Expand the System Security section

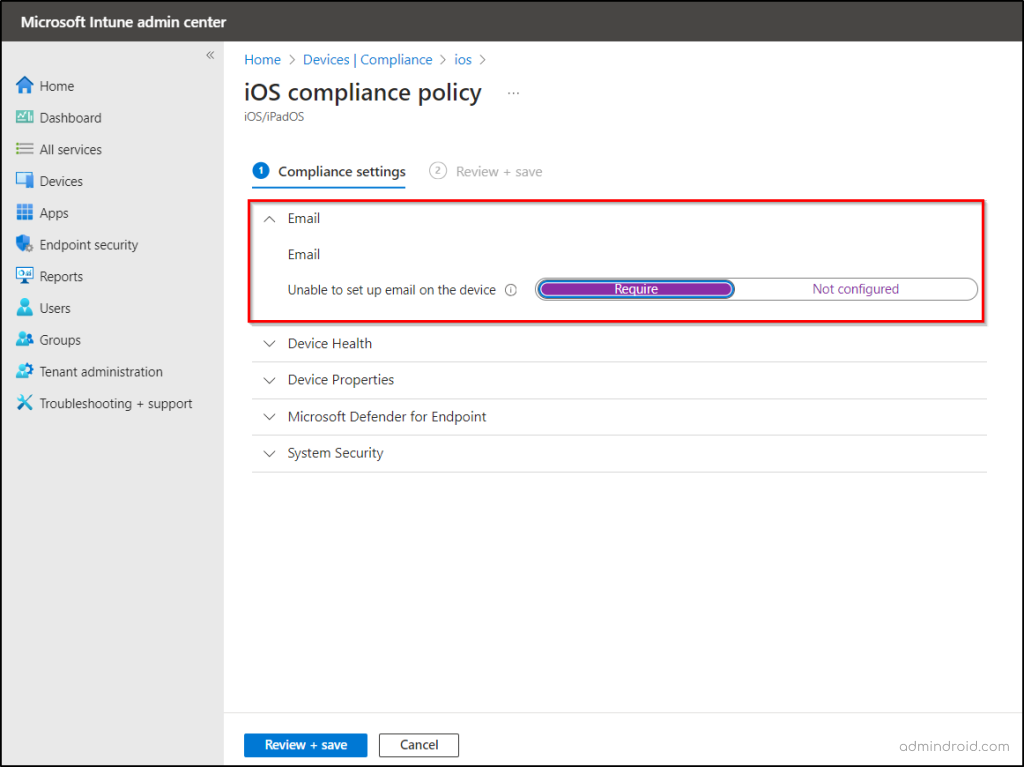pos(269,454)
